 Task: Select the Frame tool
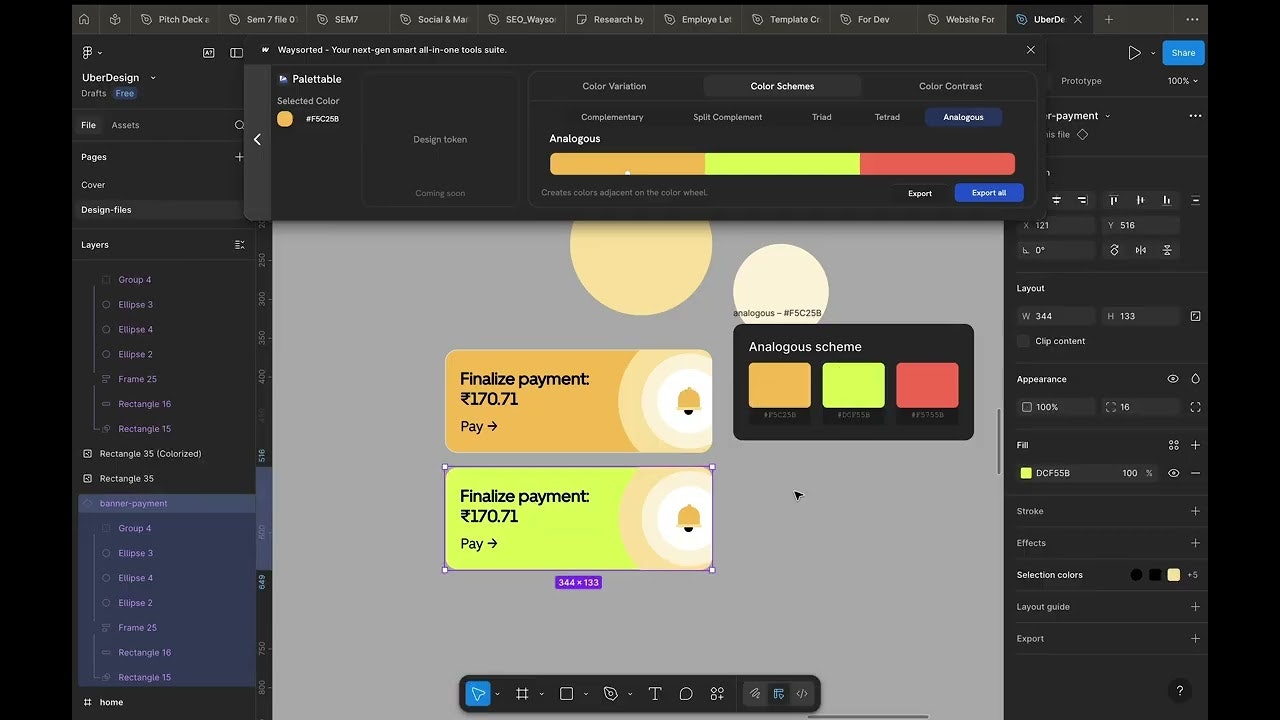tap(522, 694)
